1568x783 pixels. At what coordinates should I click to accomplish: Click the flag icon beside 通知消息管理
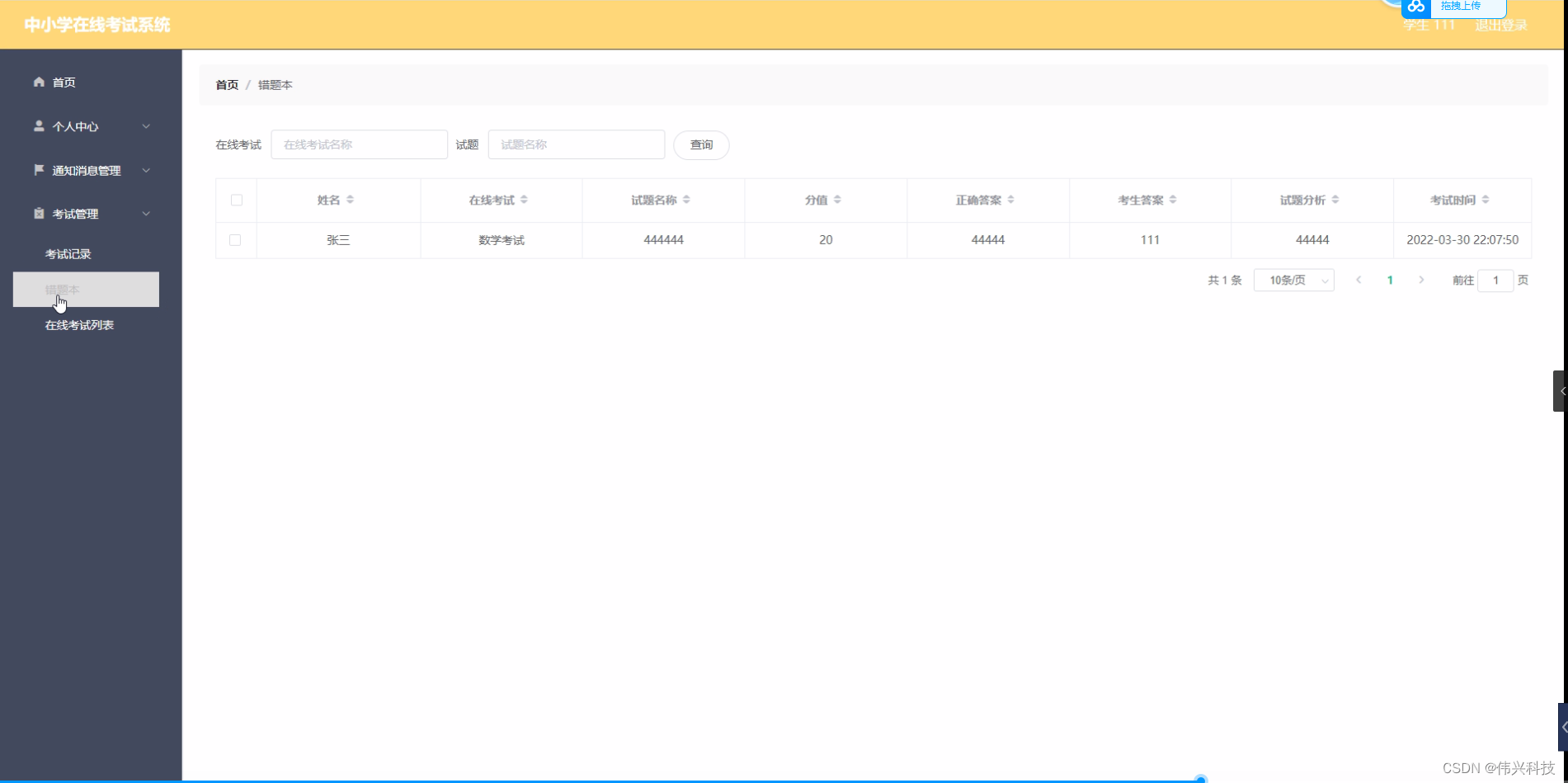click(x=38, y=169)
